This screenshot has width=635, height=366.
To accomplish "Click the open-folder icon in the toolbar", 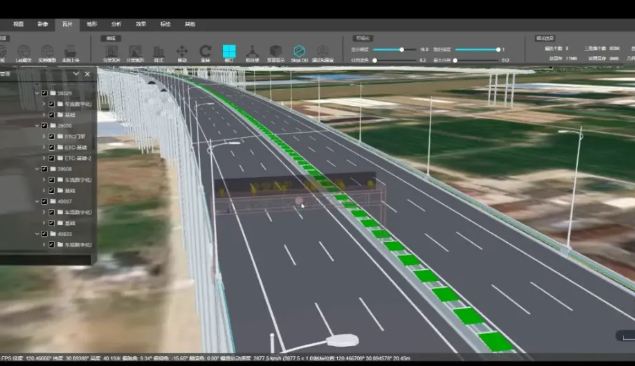I will 70,52.
